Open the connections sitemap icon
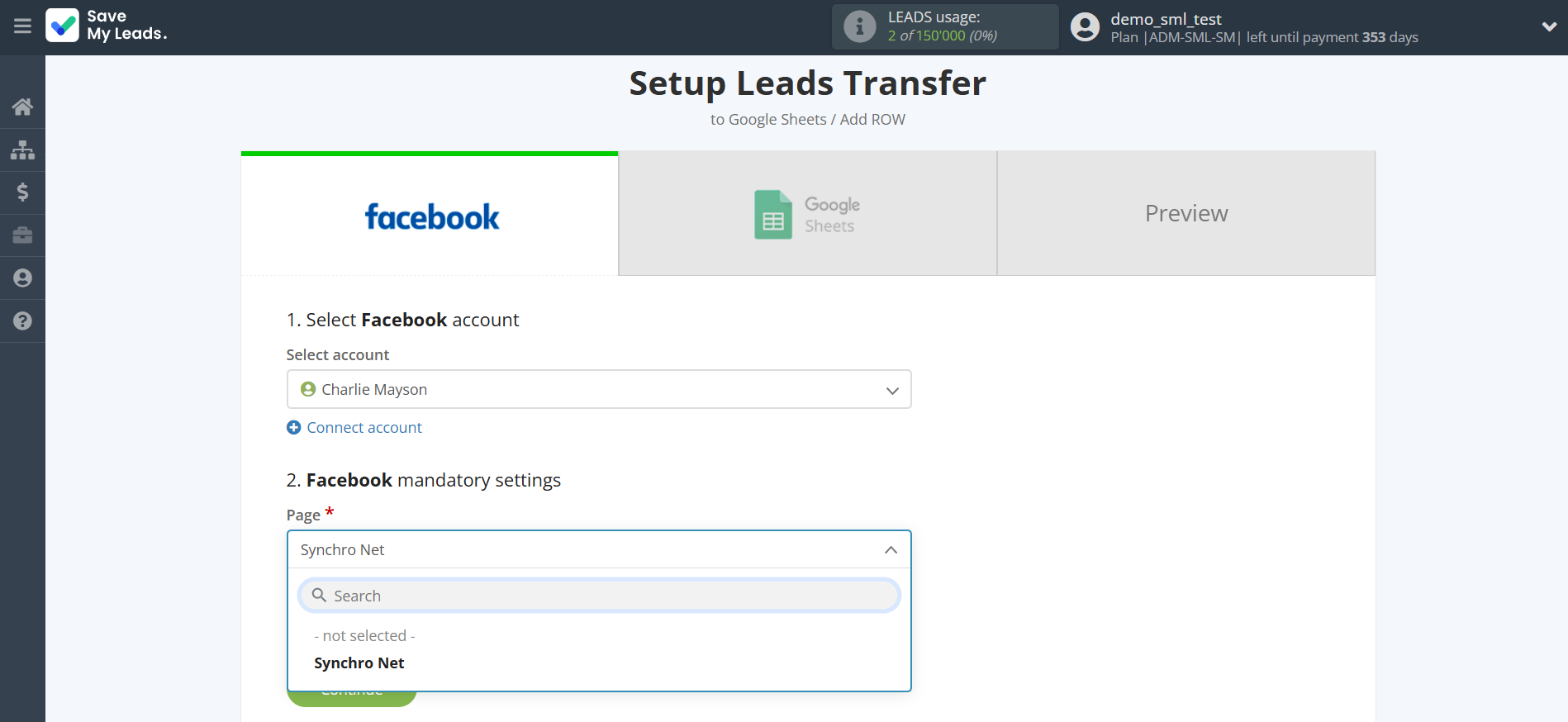The image size is (1568, 722). 22,150
